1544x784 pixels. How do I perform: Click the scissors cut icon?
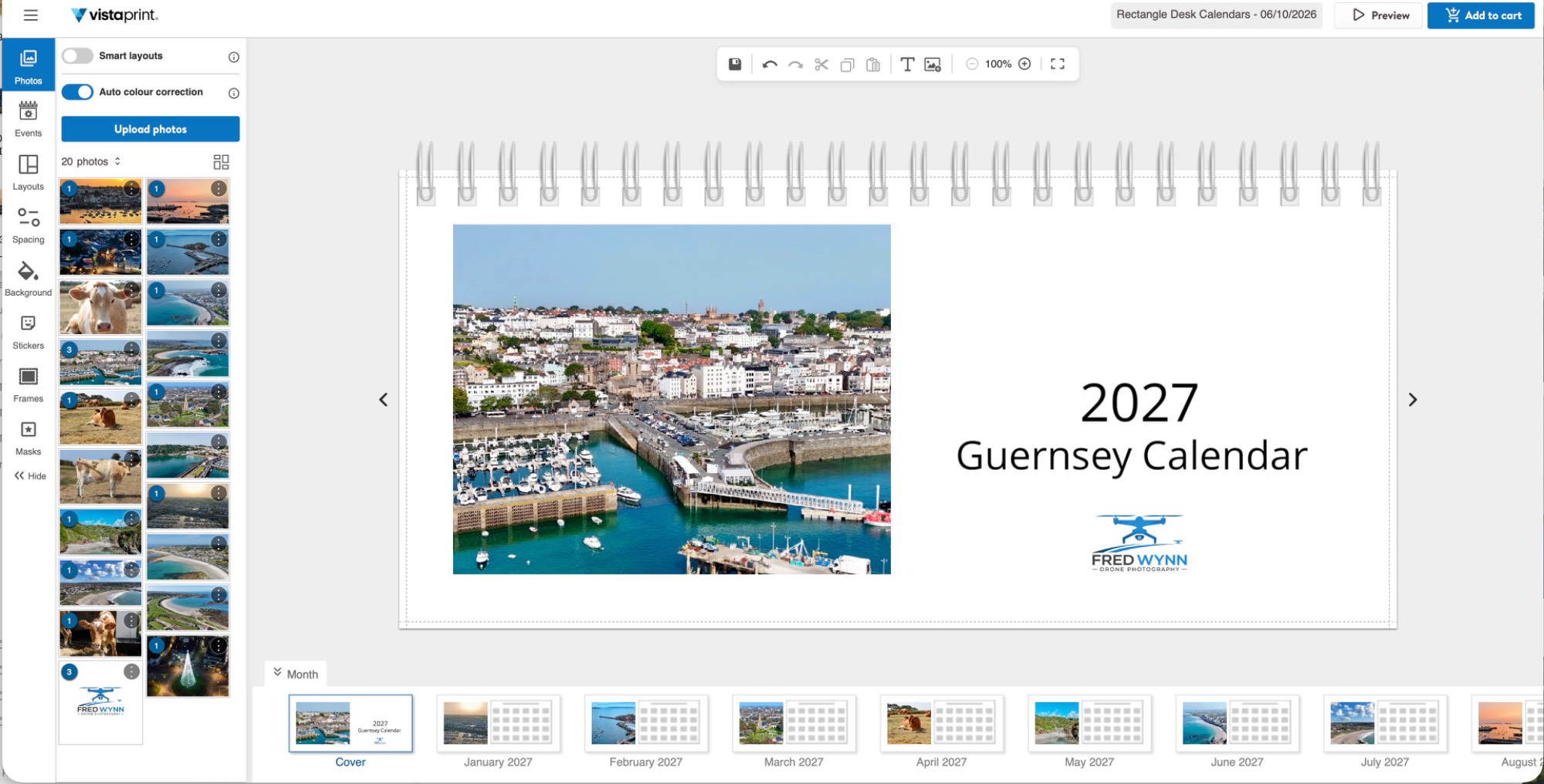pyautogui.click(x=821, y=64)
